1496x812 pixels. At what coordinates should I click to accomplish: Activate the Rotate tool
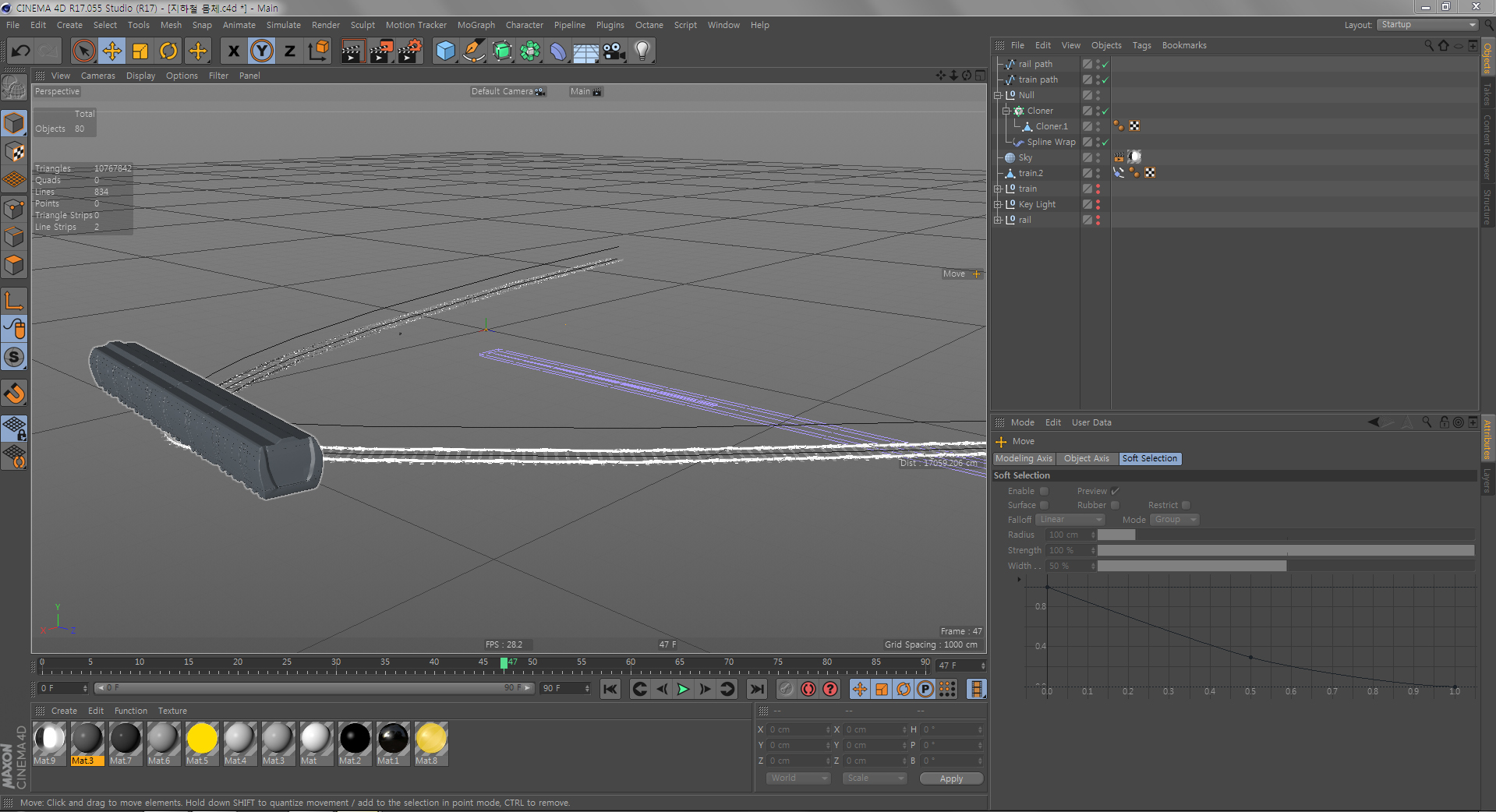tap(168, 51)
